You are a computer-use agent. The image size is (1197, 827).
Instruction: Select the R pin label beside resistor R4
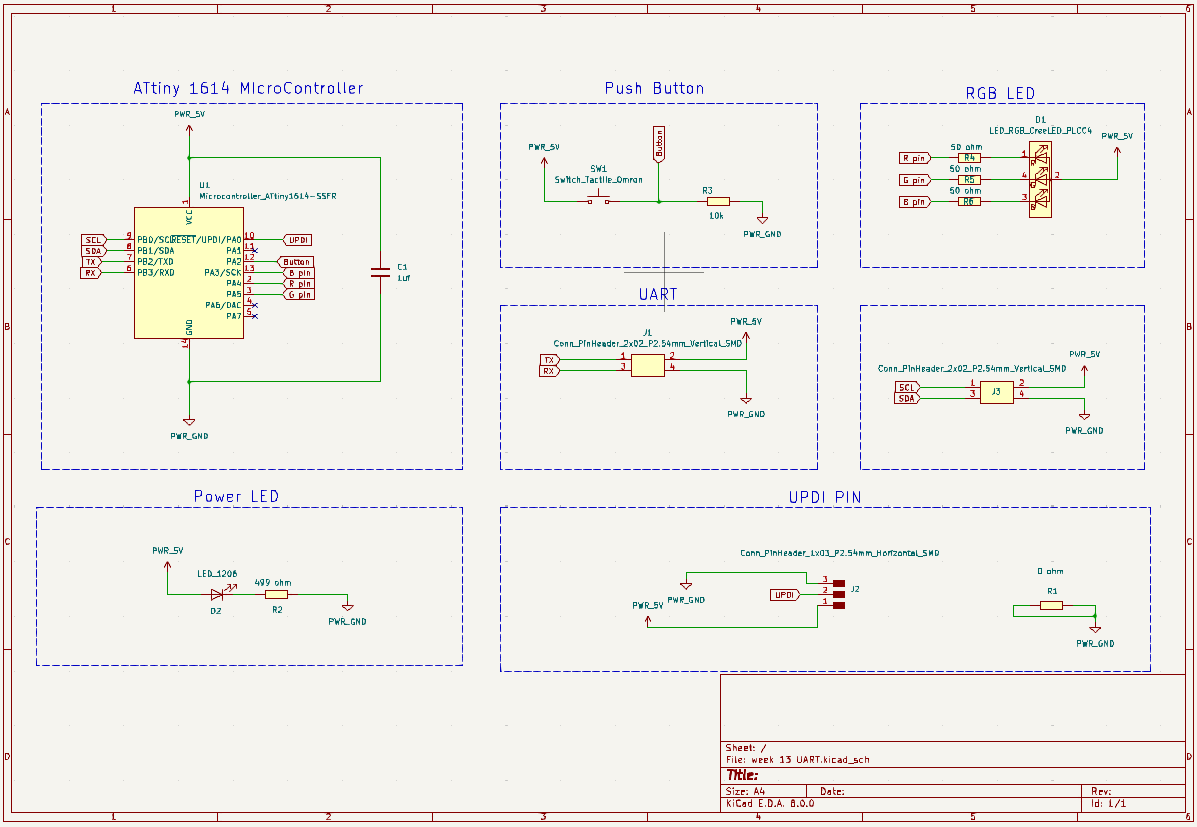[x=914, y=158]
